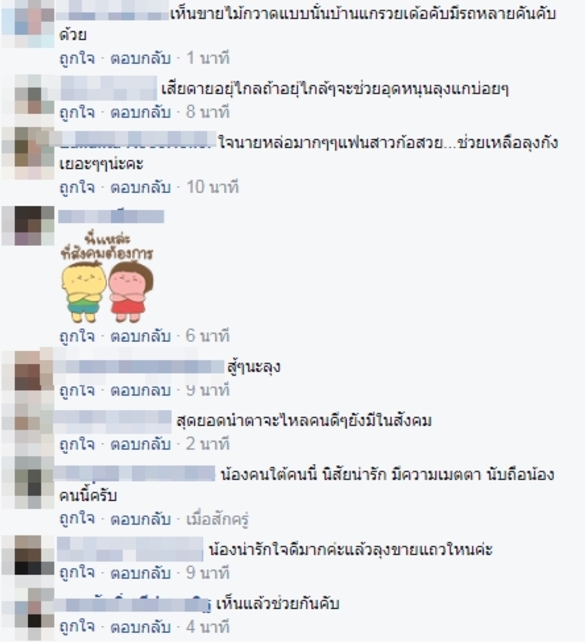Click blurred name before เห็นแล้วช่วยกันคับ
This screenshot has height=643, width=585.
pyautogui.click(x=133, y=605)
